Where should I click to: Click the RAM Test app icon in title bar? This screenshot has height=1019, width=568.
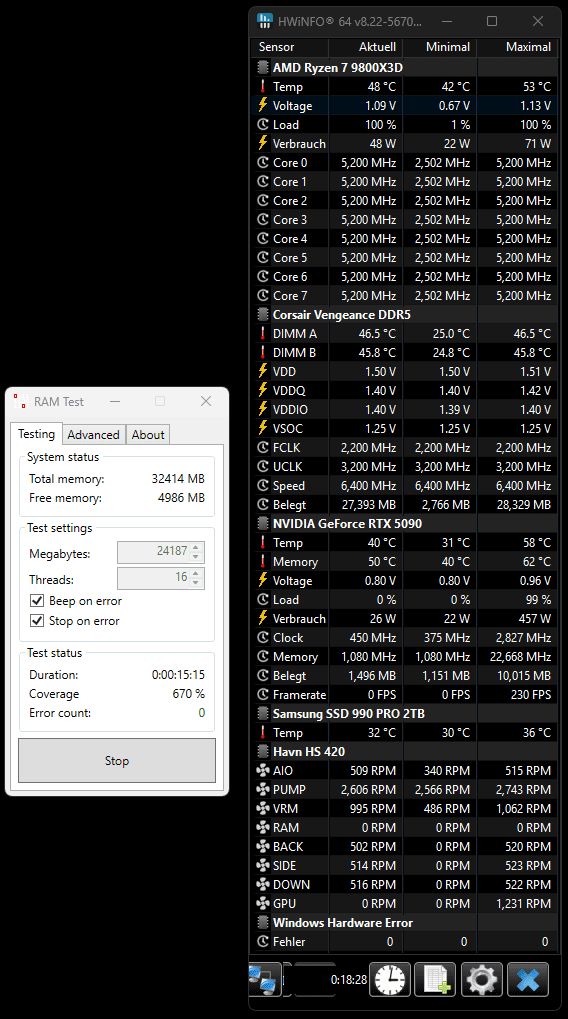tap(20, 402)
